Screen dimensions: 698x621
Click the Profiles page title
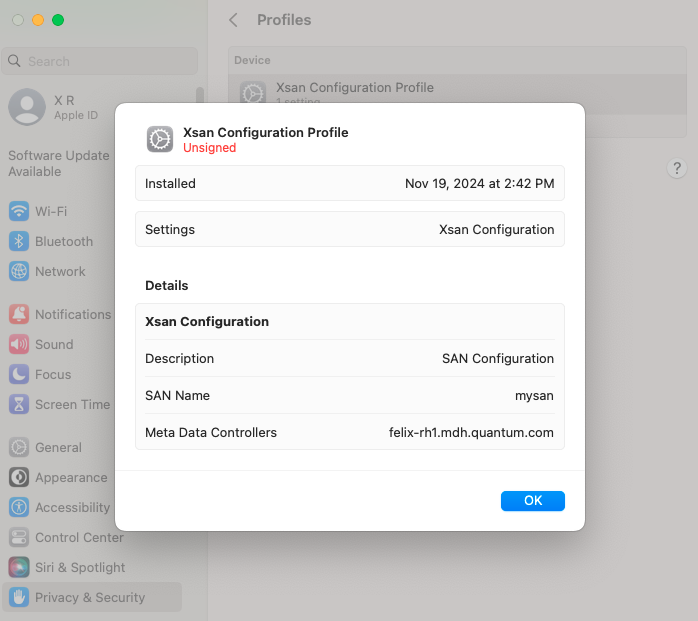(284, 20)
